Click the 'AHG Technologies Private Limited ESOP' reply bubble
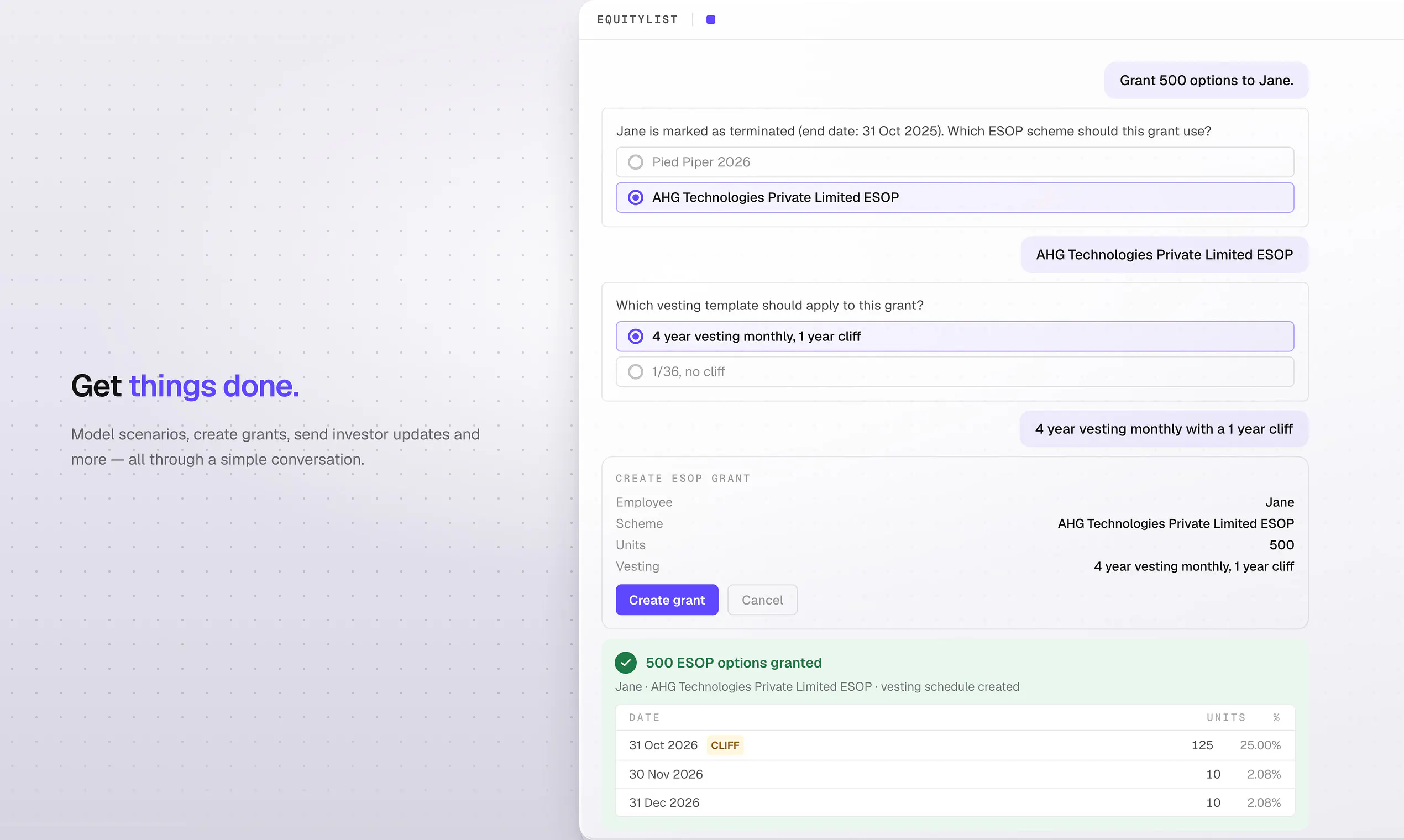The width and height of the screenshot is (1404, 840). point(1165,255)
